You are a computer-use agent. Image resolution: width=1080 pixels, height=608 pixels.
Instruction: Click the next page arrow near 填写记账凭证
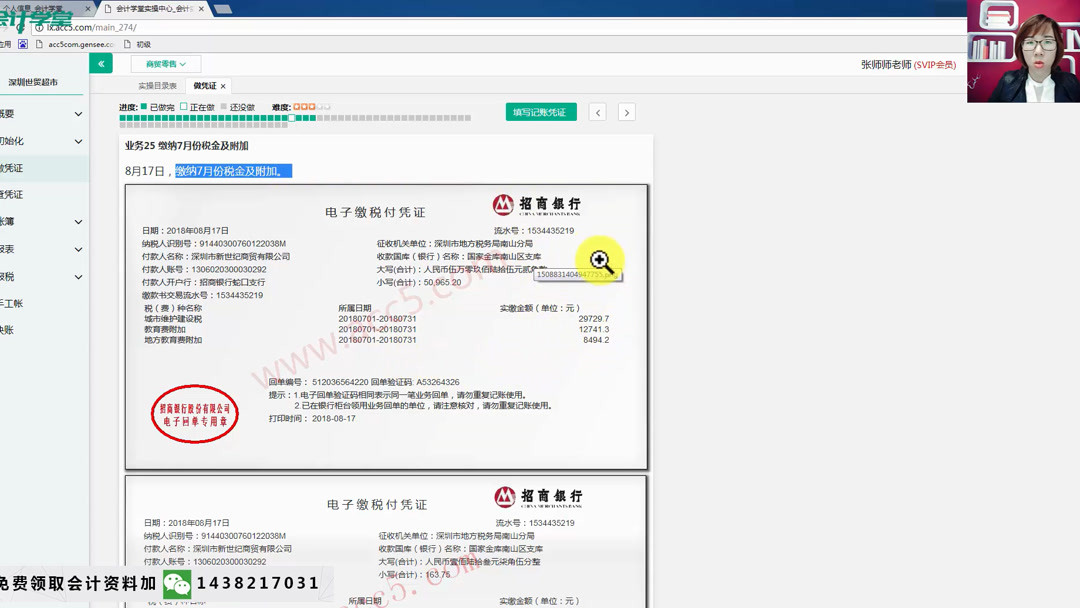(x=626, y=112)
